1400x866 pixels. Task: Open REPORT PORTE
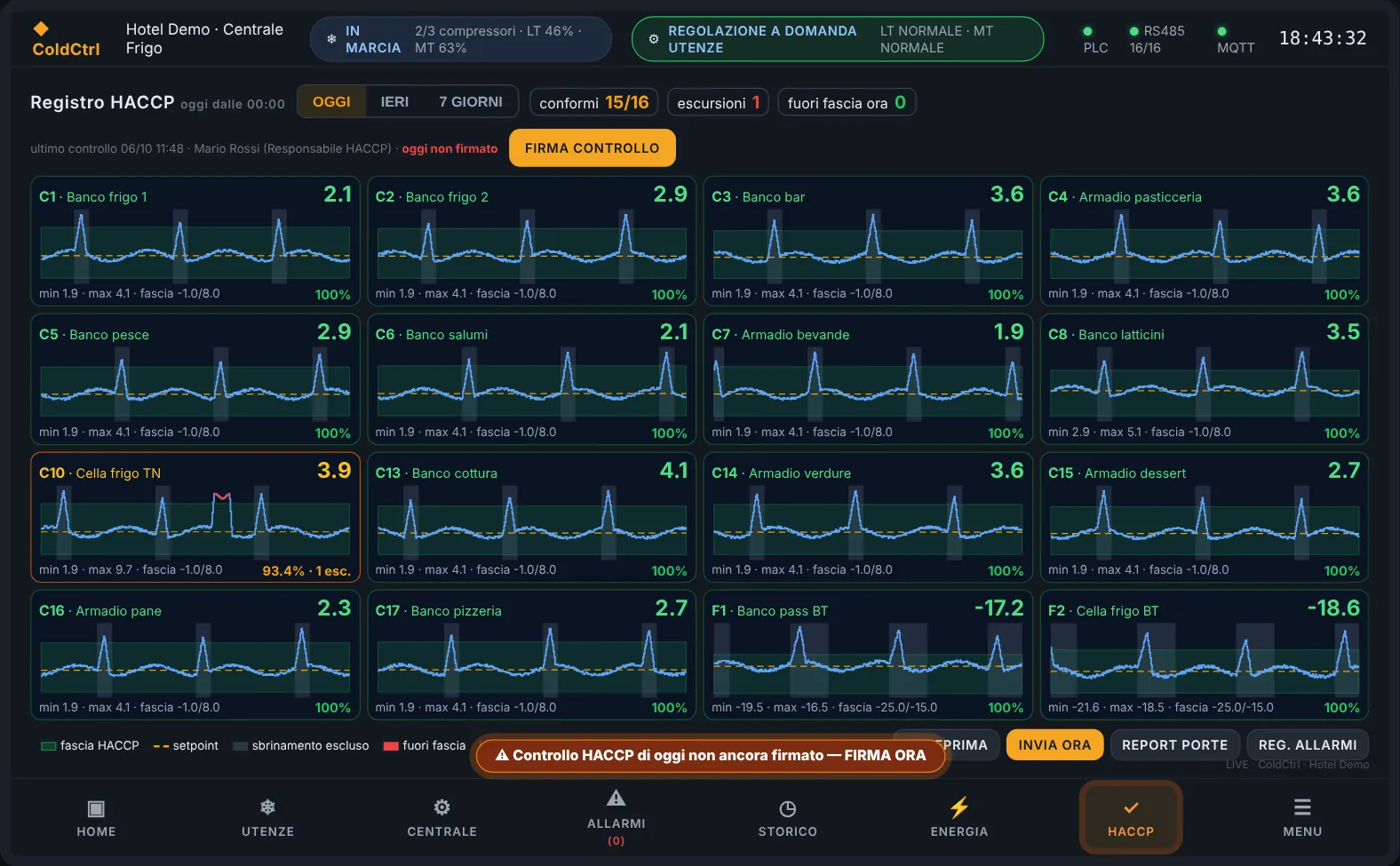pos(1174,745)
